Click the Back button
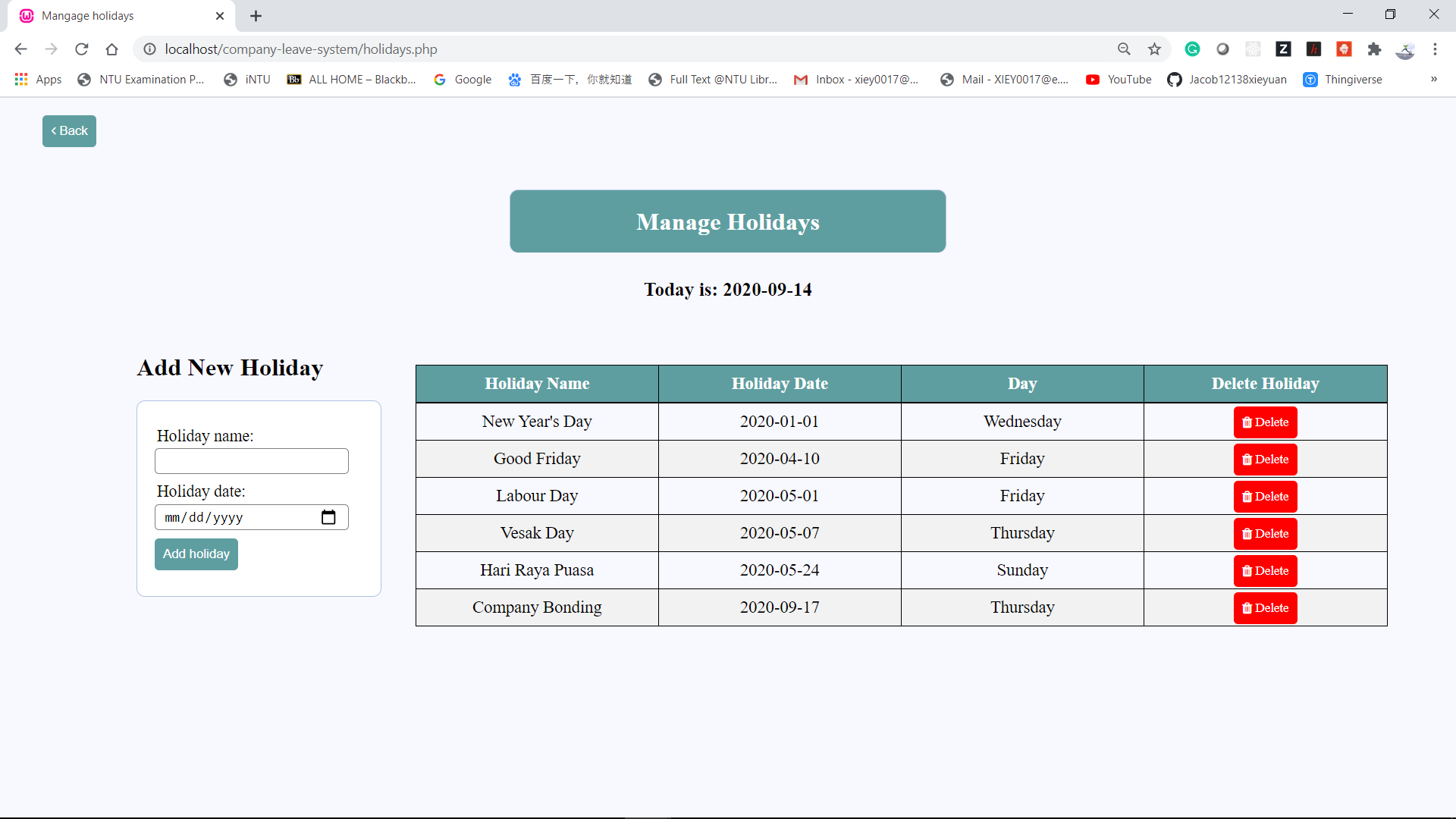Image resolution: width=1456 pixels, height=819 pixels. point(69,131)
